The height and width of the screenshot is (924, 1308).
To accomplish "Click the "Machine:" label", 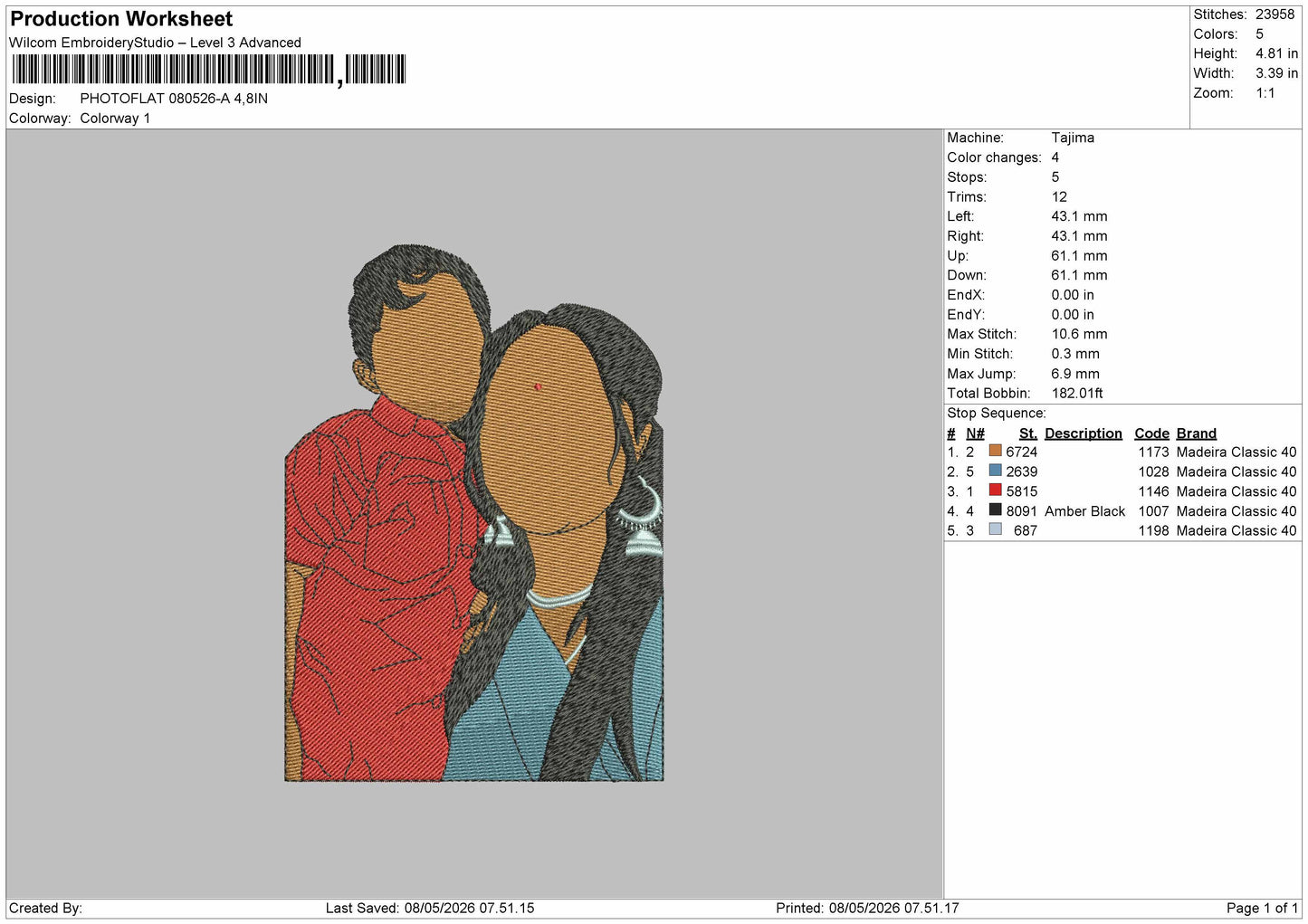I will (x=976, y=138).
